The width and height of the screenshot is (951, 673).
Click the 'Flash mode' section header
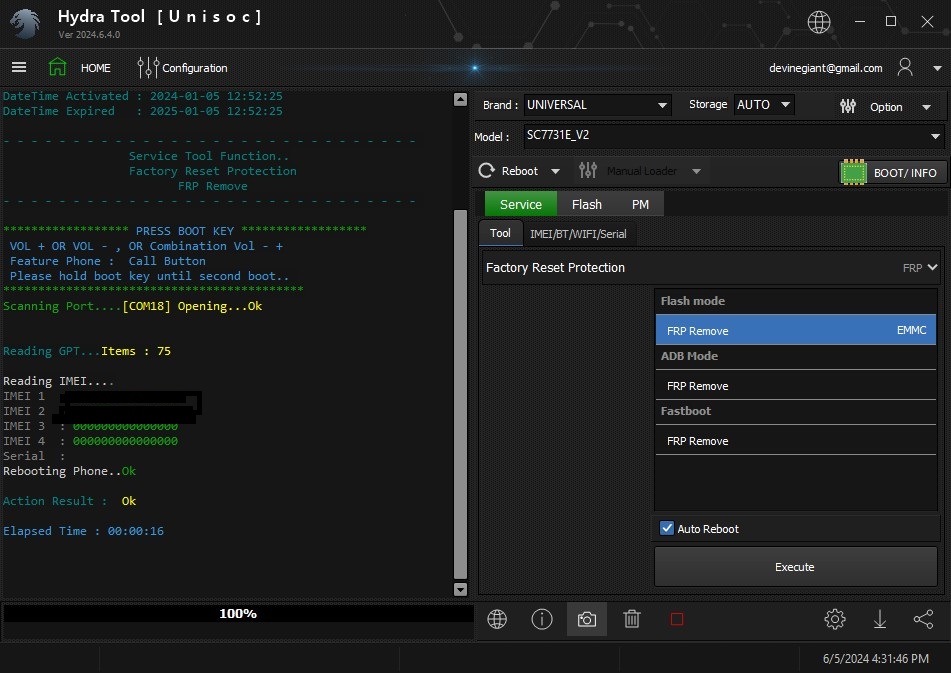[x=693, y=301]
